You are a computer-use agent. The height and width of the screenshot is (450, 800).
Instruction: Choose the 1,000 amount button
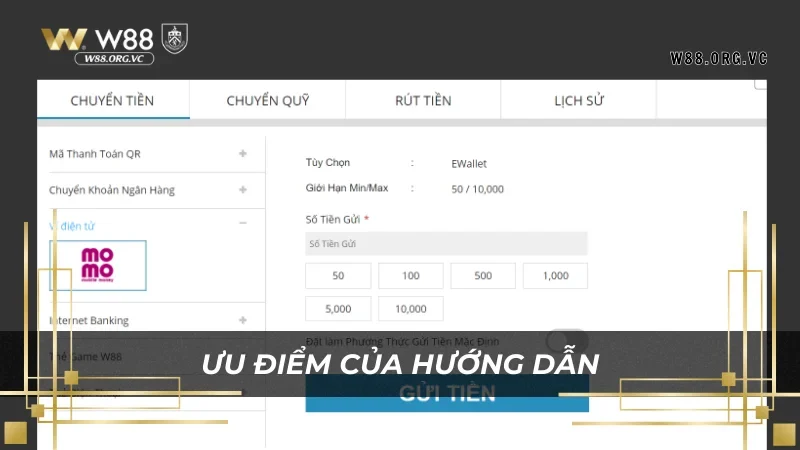coord(556,276)
